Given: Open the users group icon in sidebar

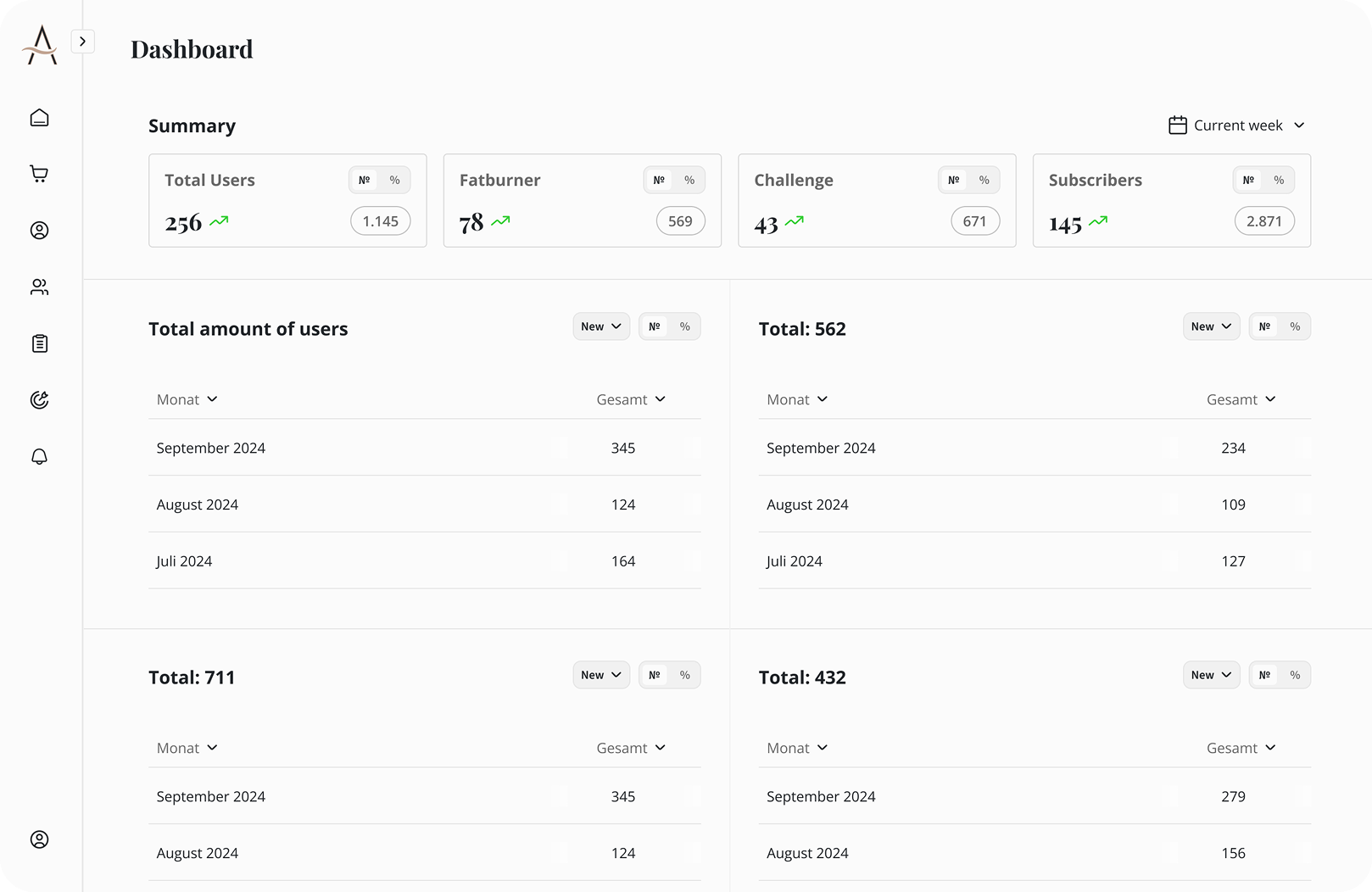Looking at the screenshot, I should click(x=40, y=287).
